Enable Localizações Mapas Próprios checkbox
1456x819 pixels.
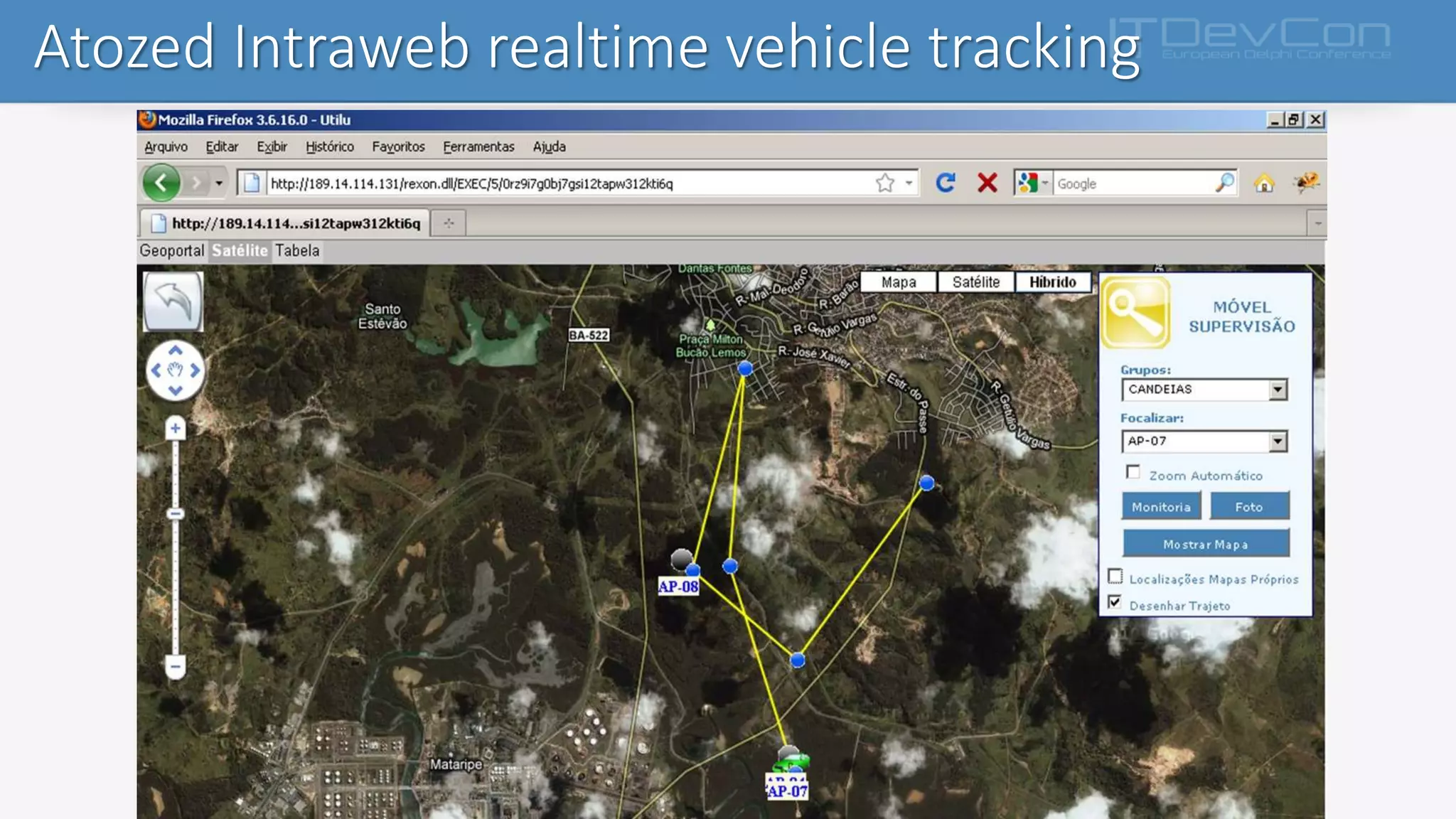coord(1115,577)
